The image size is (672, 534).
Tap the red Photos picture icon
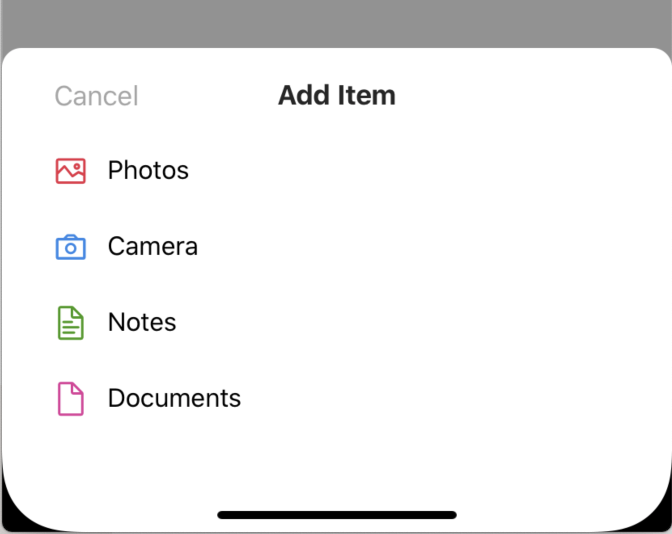[70, 171]
